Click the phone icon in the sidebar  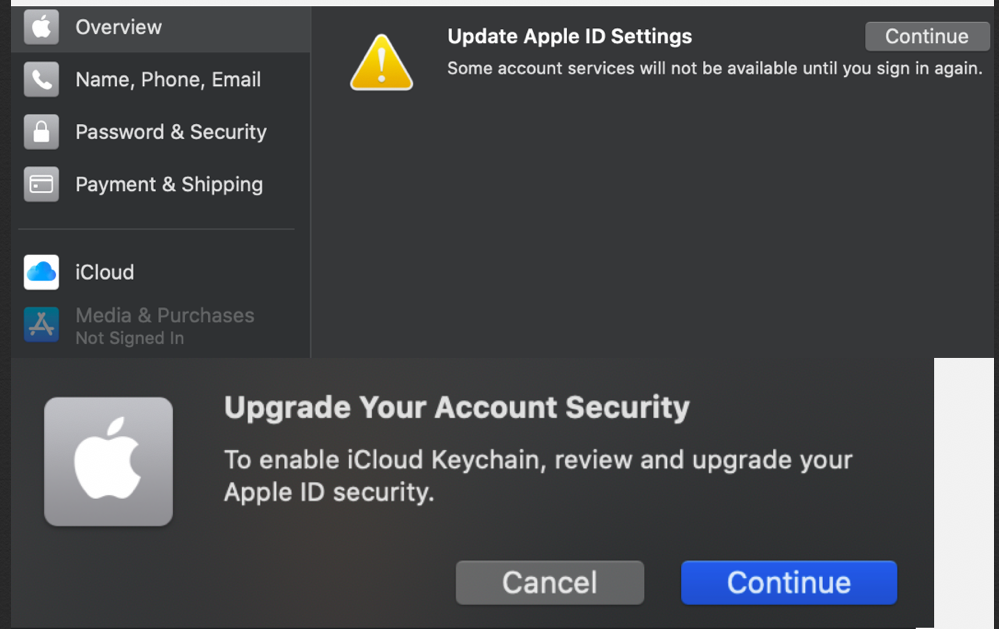click(41, 80)
